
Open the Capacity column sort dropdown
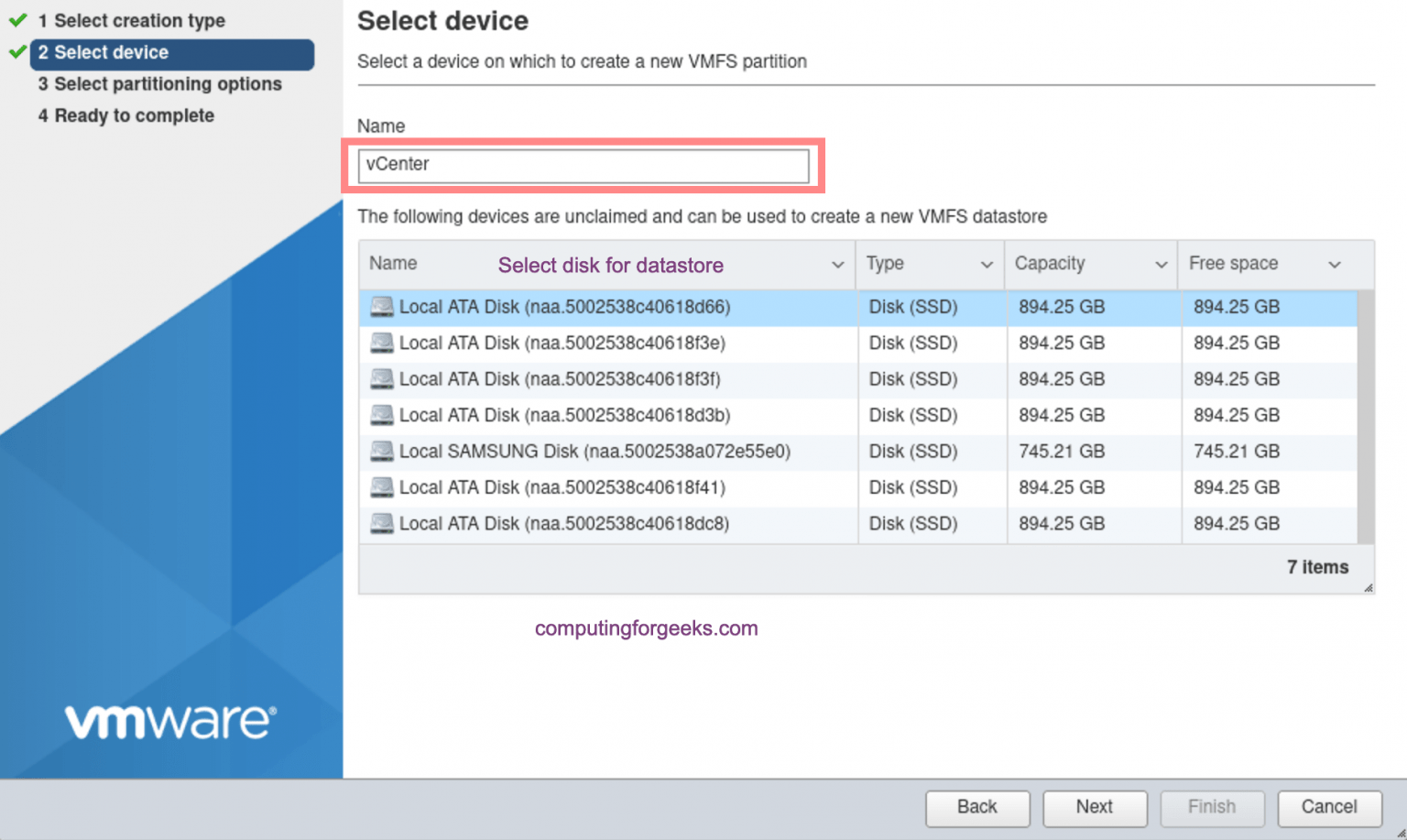point(1160,264)
